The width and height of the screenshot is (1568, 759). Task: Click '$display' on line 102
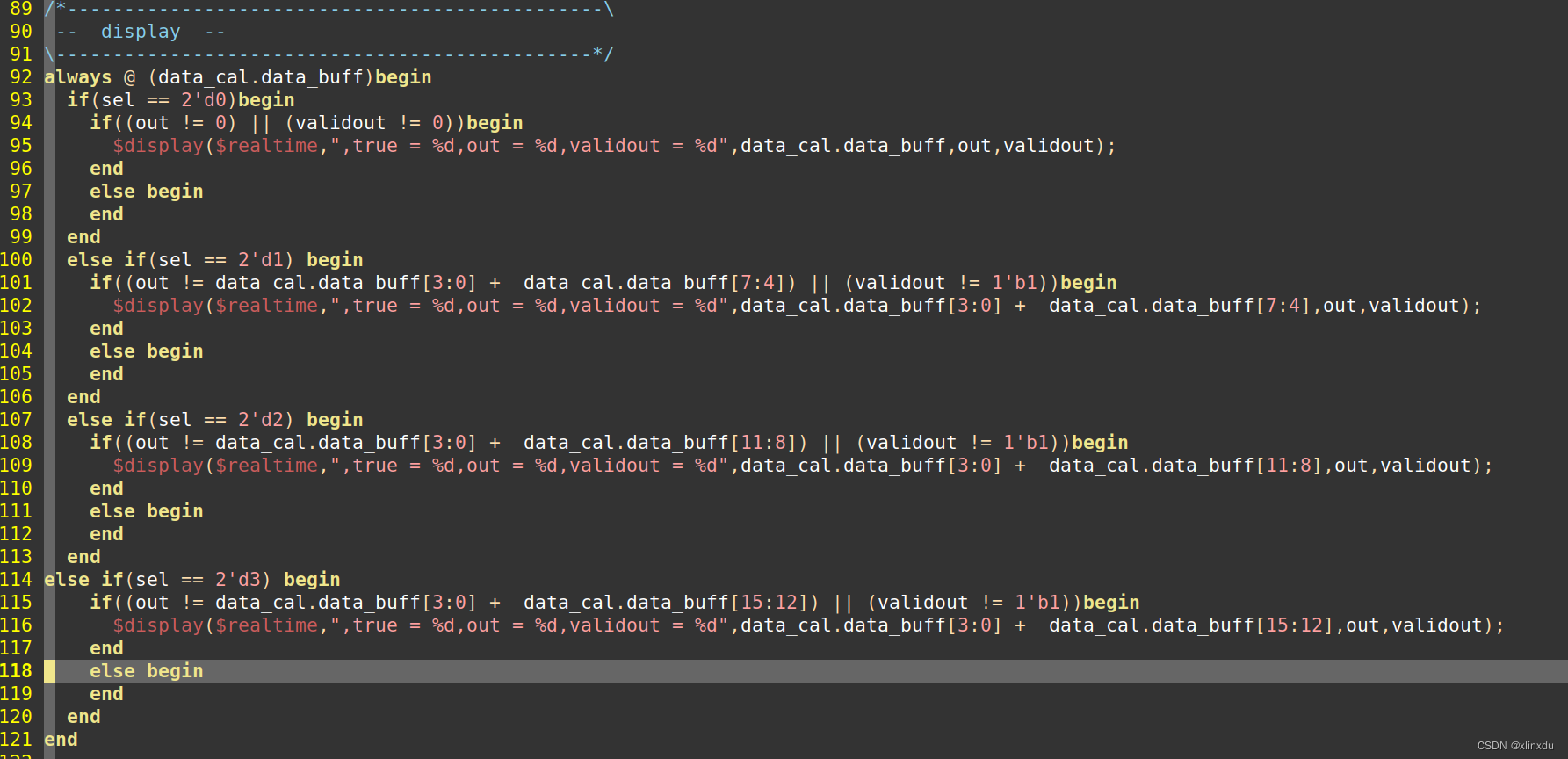tap(158, 306)
